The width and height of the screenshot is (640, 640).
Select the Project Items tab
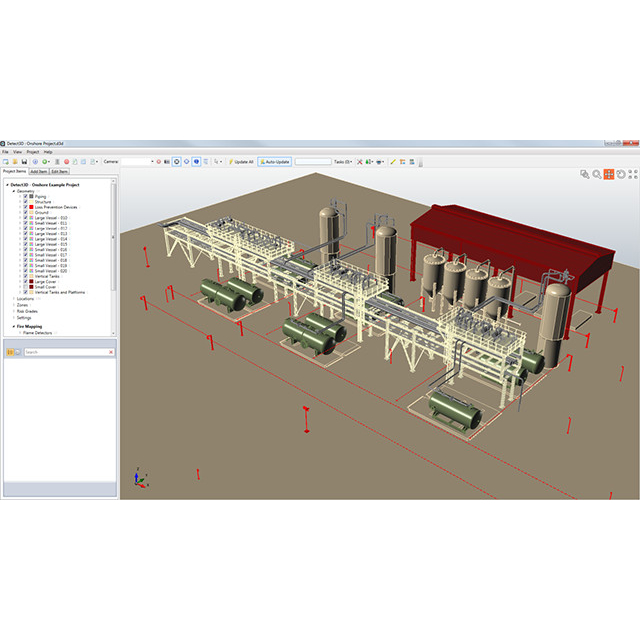pos(14,171)
